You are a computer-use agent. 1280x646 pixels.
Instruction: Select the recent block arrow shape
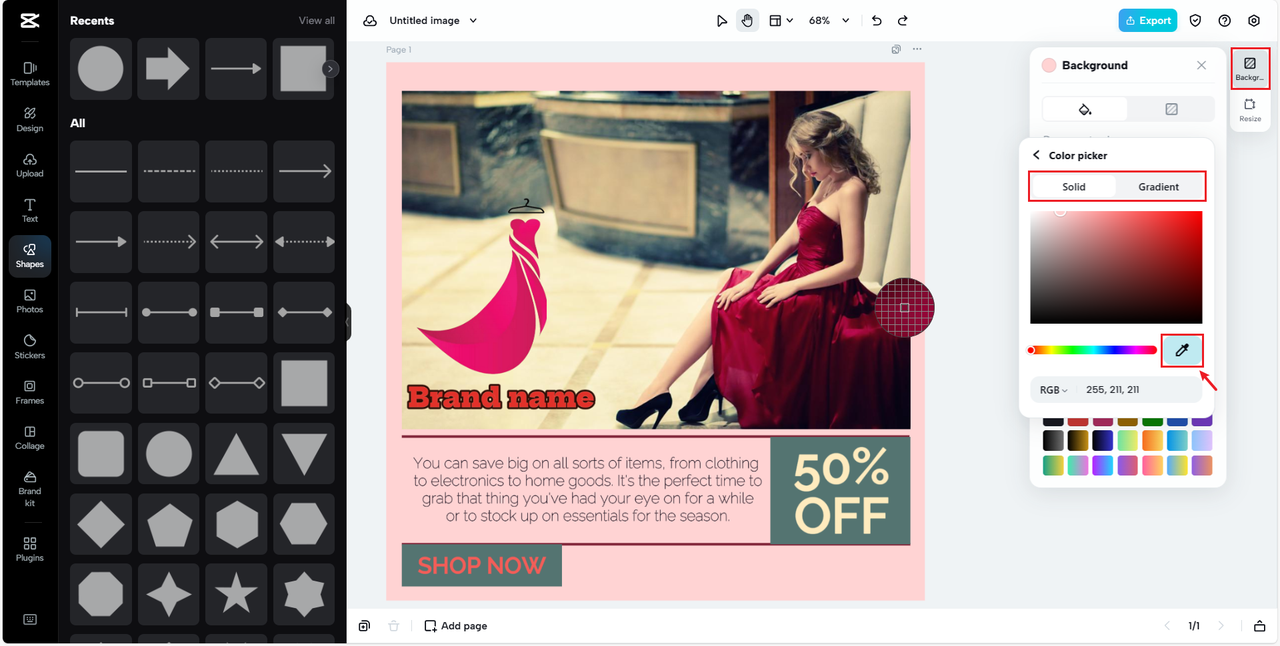168,69
